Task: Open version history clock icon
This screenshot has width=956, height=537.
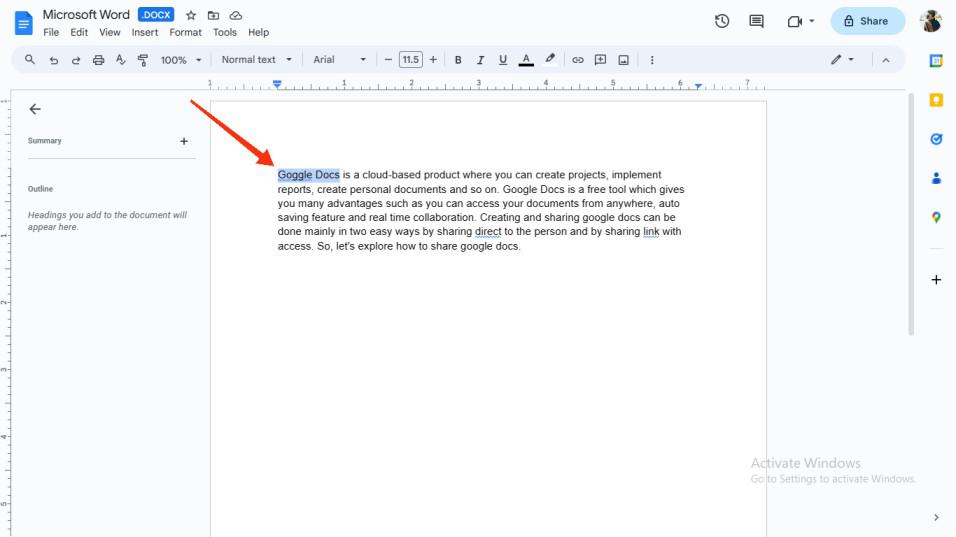Action: (x=722, y=21)
